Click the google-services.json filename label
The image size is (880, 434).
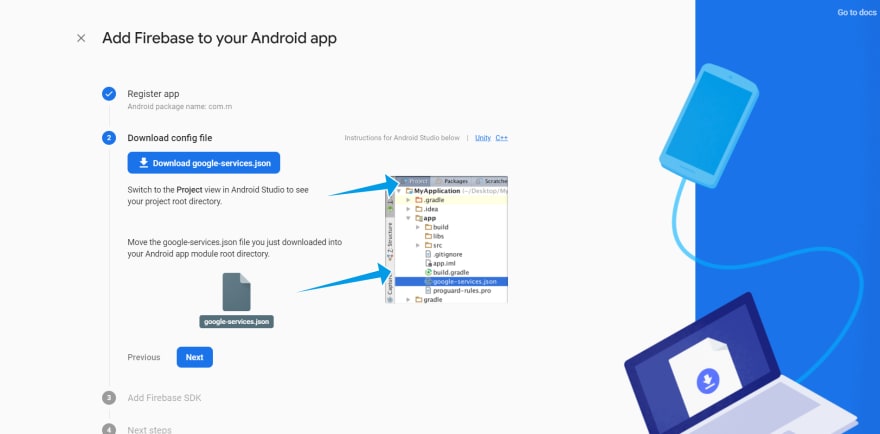click(236, 322)
